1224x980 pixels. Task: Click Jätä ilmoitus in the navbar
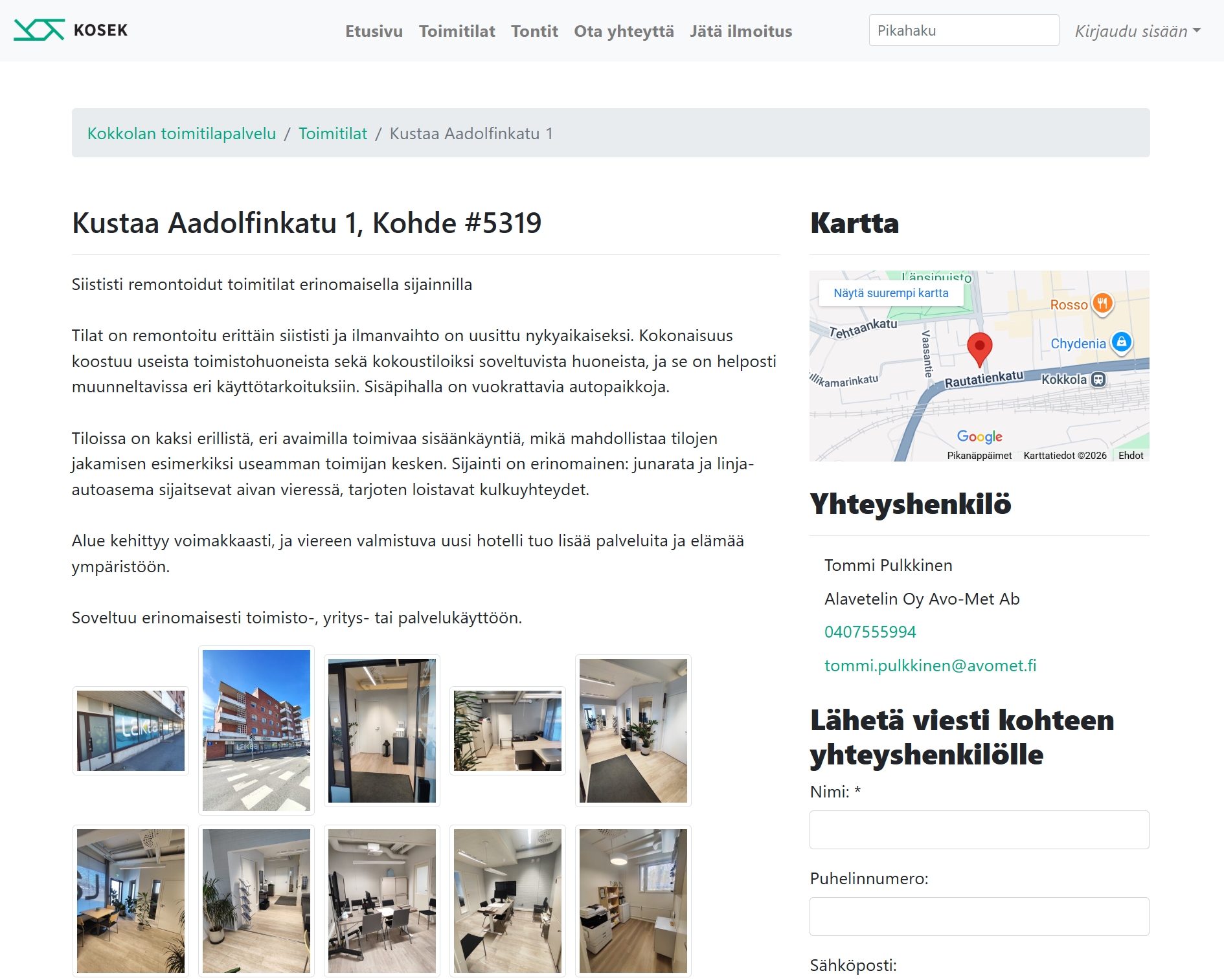(x=741, y=31)
